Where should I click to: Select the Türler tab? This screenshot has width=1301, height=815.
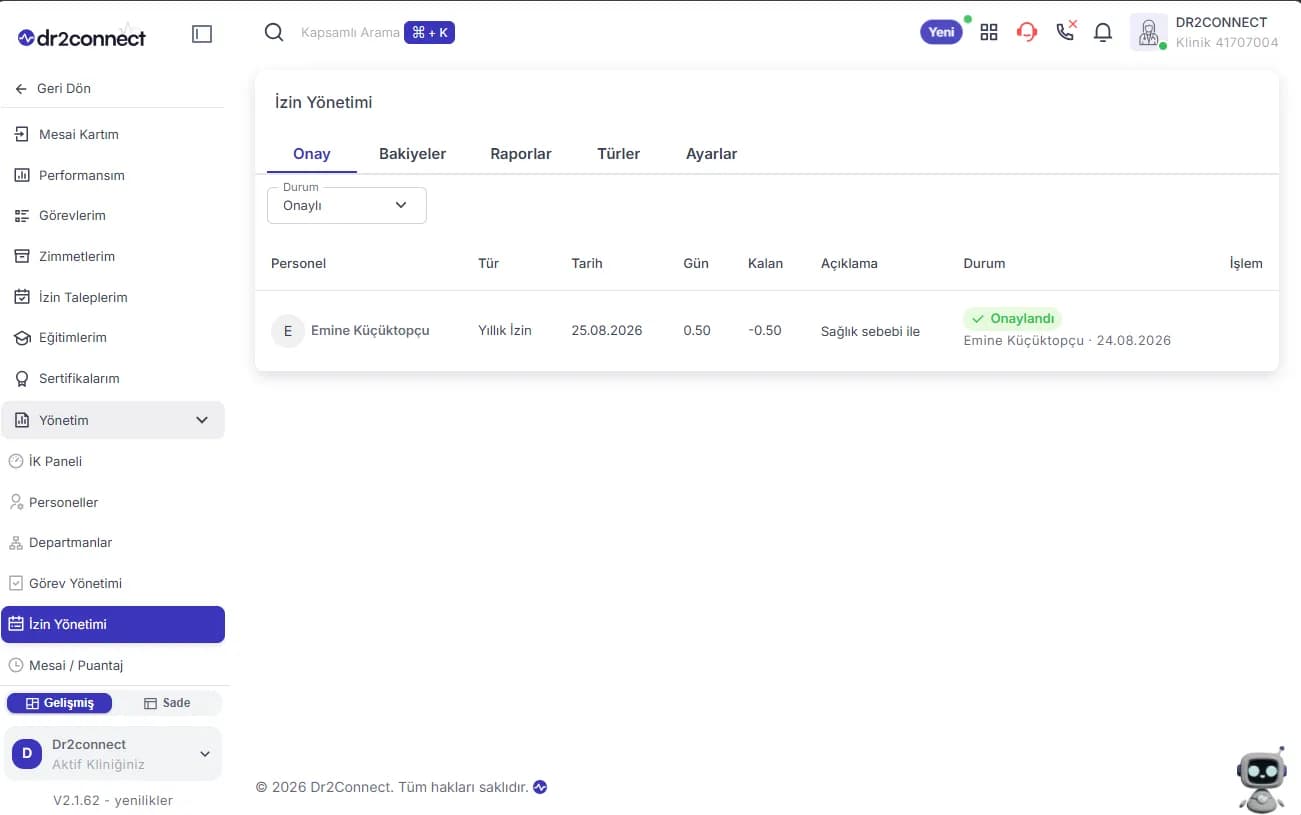619,154
